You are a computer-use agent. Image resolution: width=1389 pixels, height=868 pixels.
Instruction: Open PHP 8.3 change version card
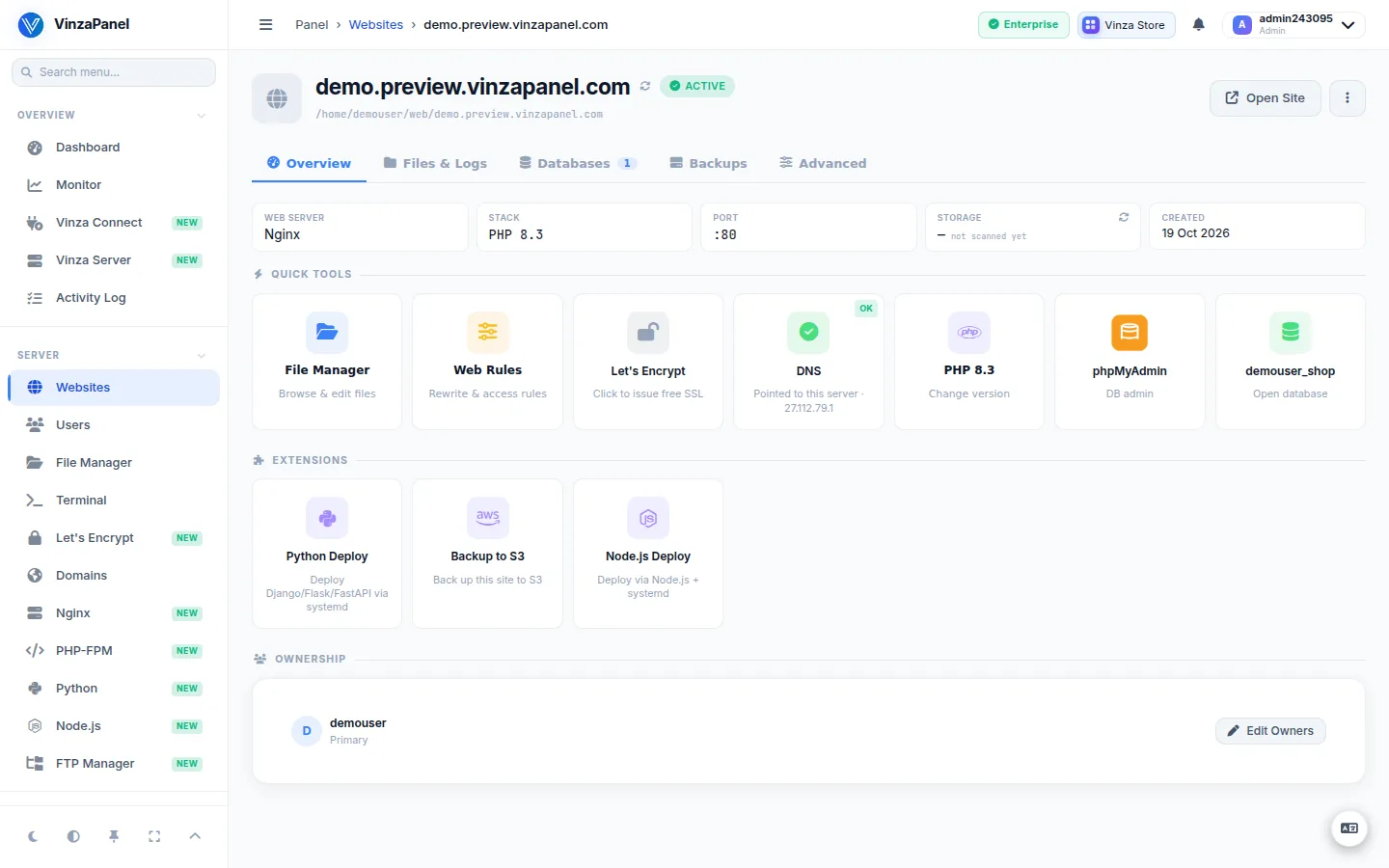point(969,362)
